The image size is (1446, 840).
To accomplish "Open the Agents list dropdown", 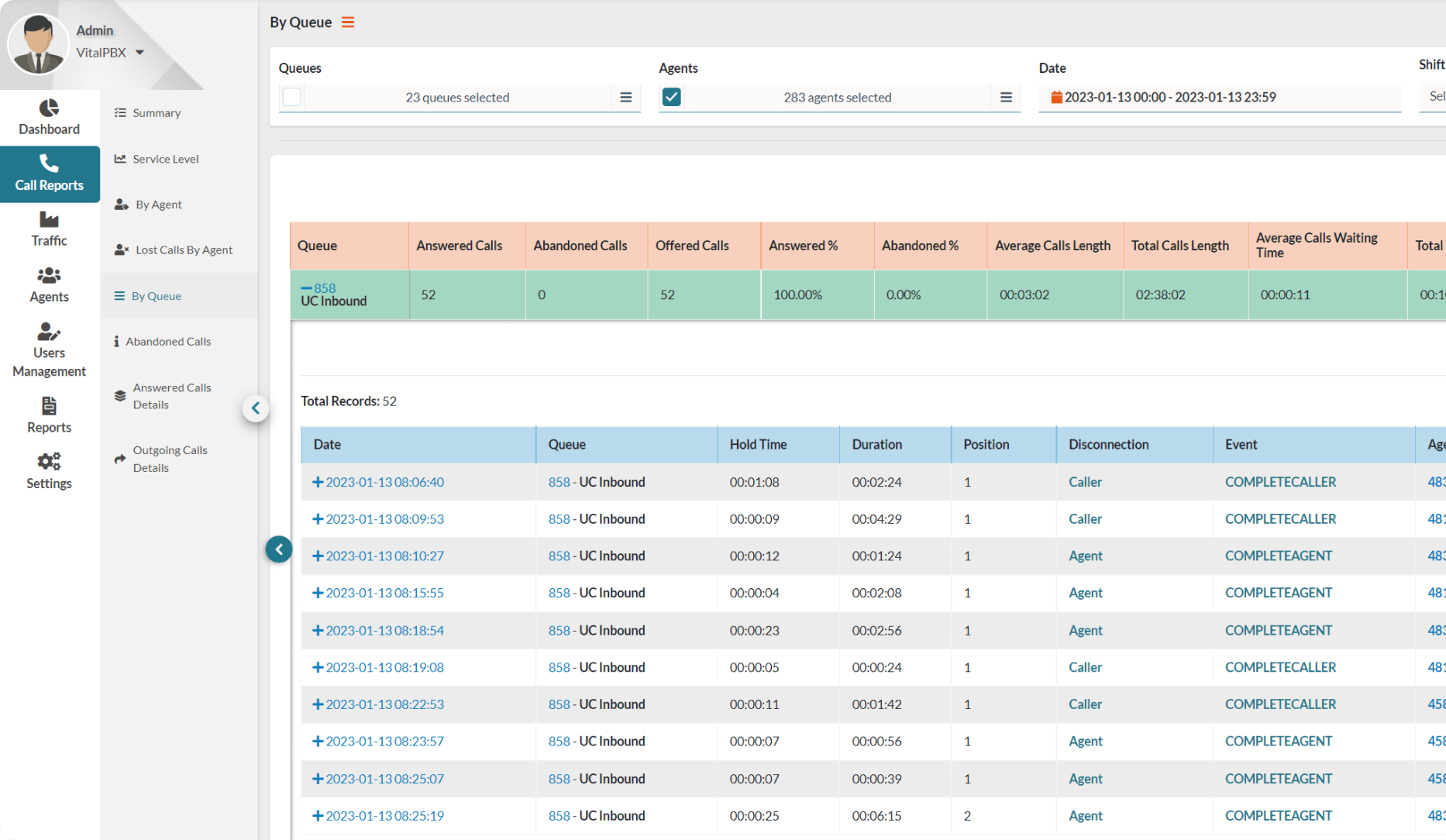I will [x=1005, y=98].
